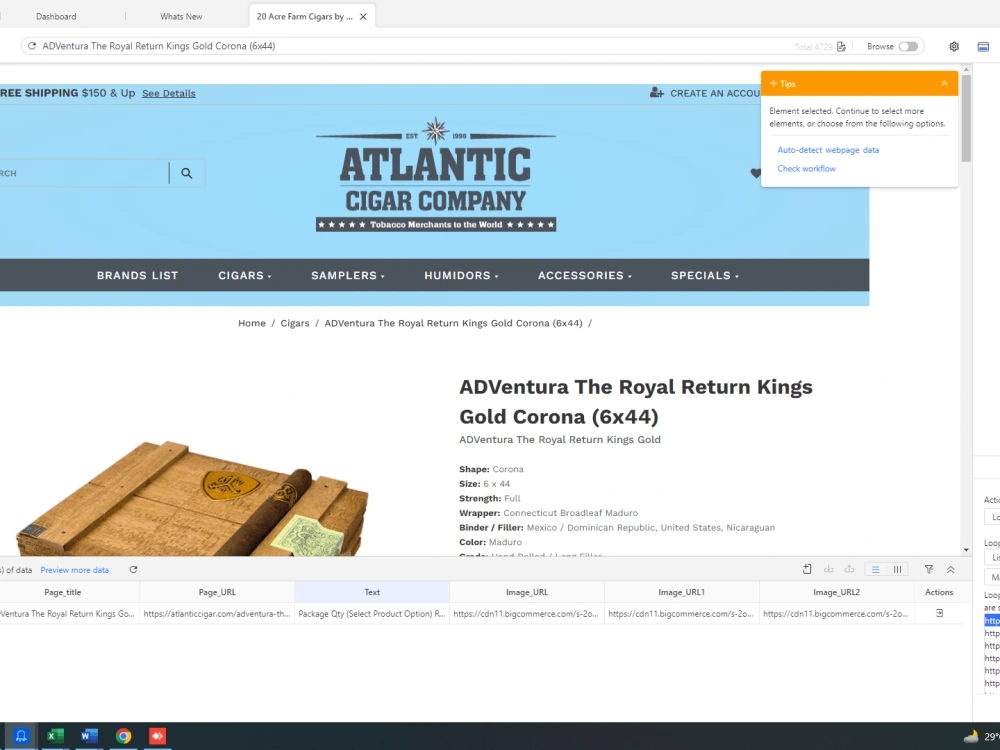Click the See Details shipping link
This screenshot has height=750, width=1000.
[x=169, y=93]
